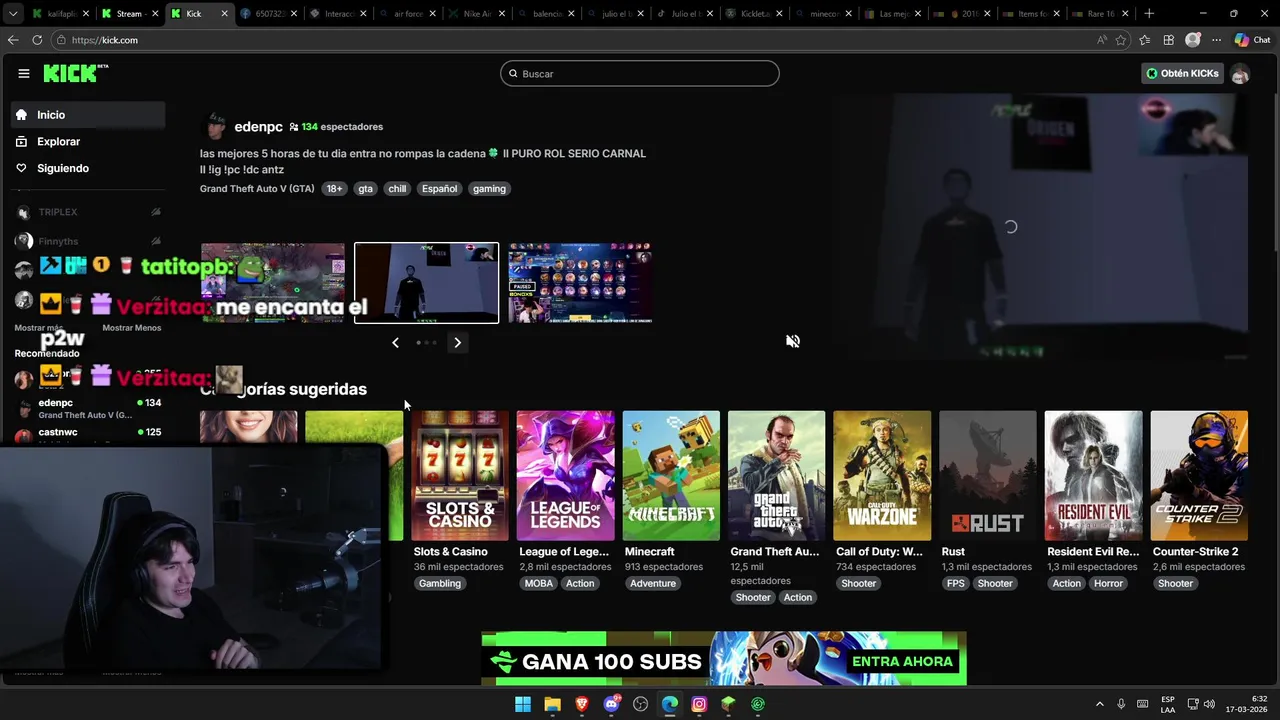
Task: Click the gaming tag
Action: click(x=489, y=189)
